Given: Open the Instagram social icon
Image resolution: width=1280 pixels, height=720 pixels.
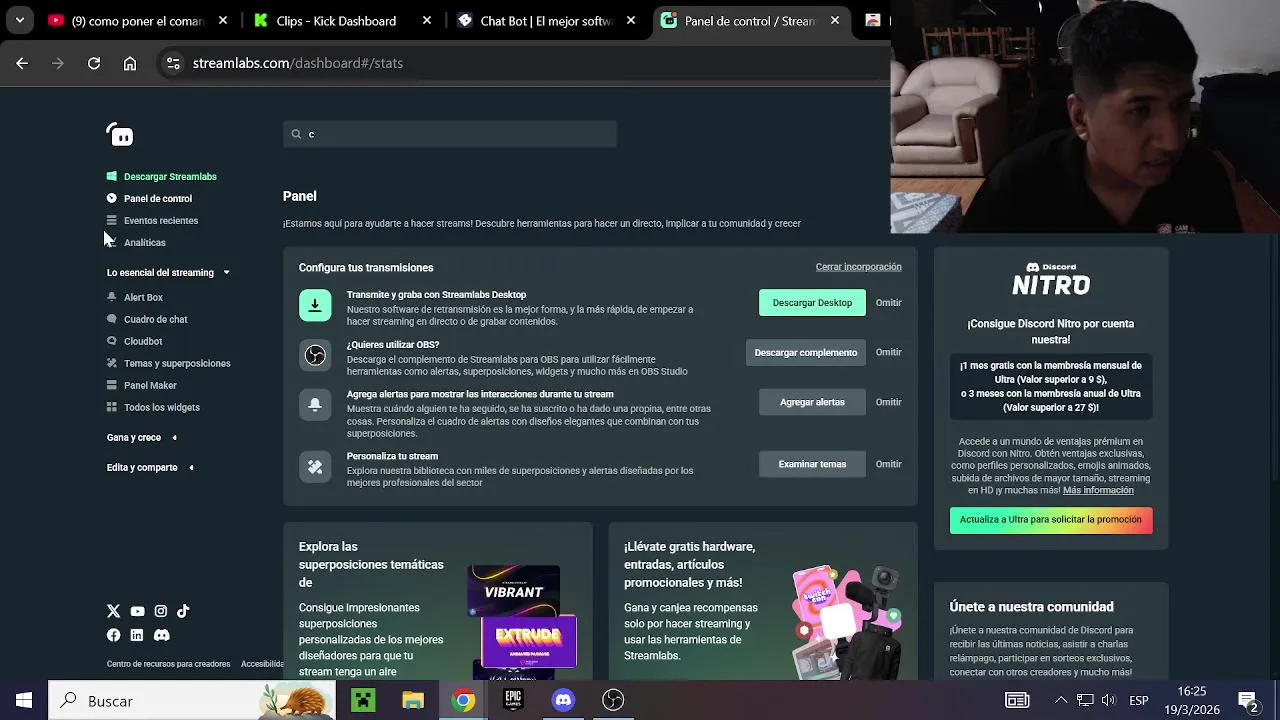Looking at the screenshot, I should click(x=160, y=611).
